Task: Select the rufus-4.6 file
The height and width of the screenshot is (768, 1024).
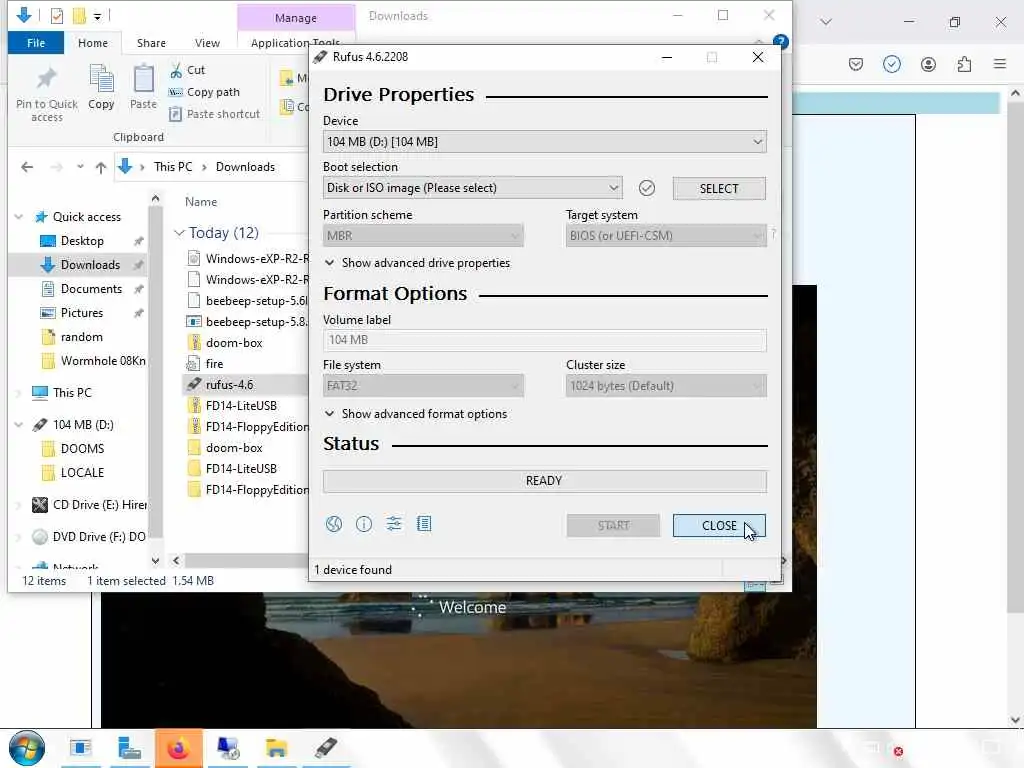Action: (x=229, y=385)
